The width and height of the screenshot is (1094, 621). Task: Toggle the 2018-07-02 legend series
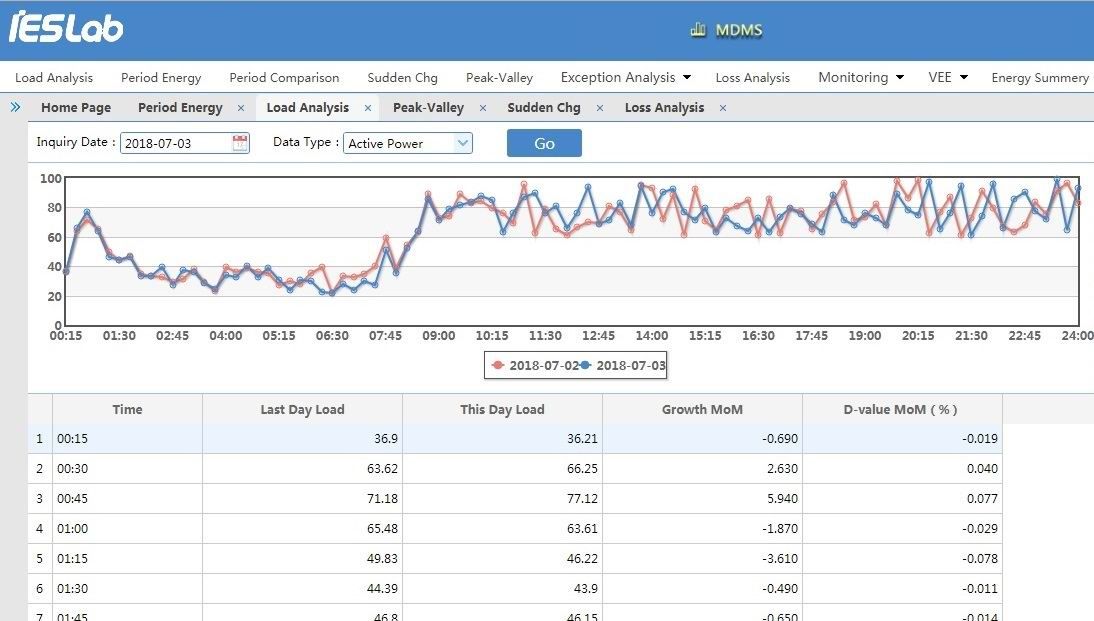[x=536, y=365]
